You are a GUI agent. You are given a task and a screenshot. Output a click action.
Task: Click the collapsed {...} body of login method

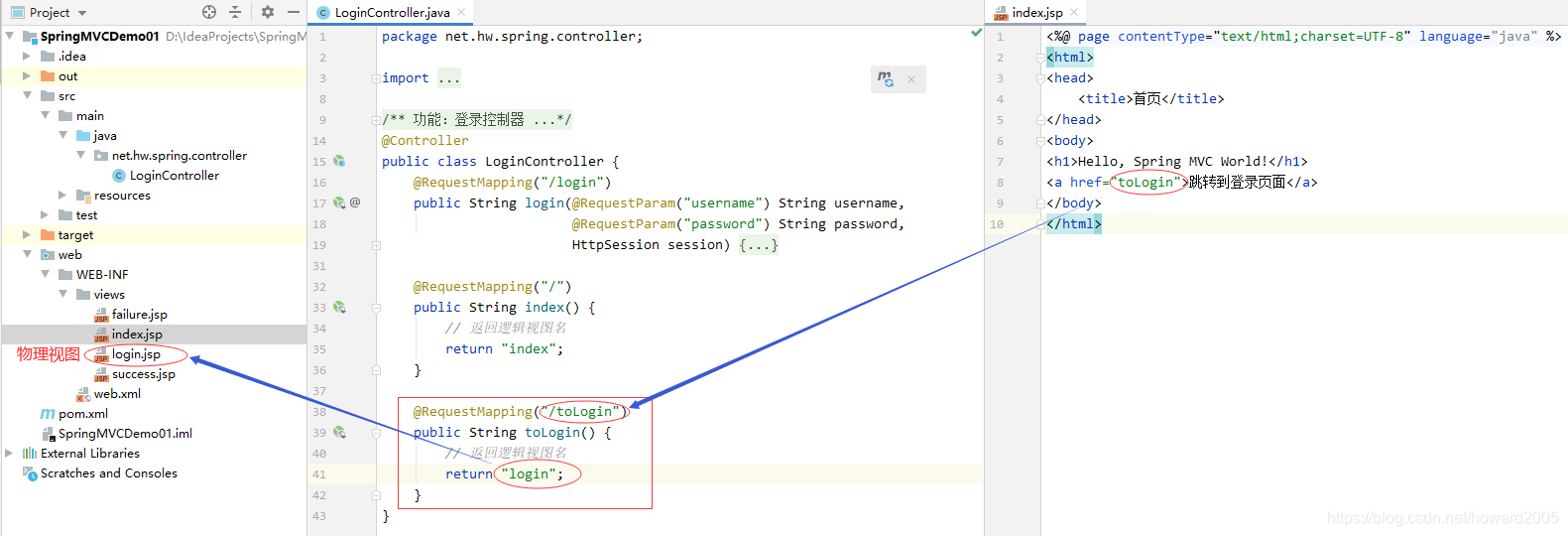click(x=759, y=245)
